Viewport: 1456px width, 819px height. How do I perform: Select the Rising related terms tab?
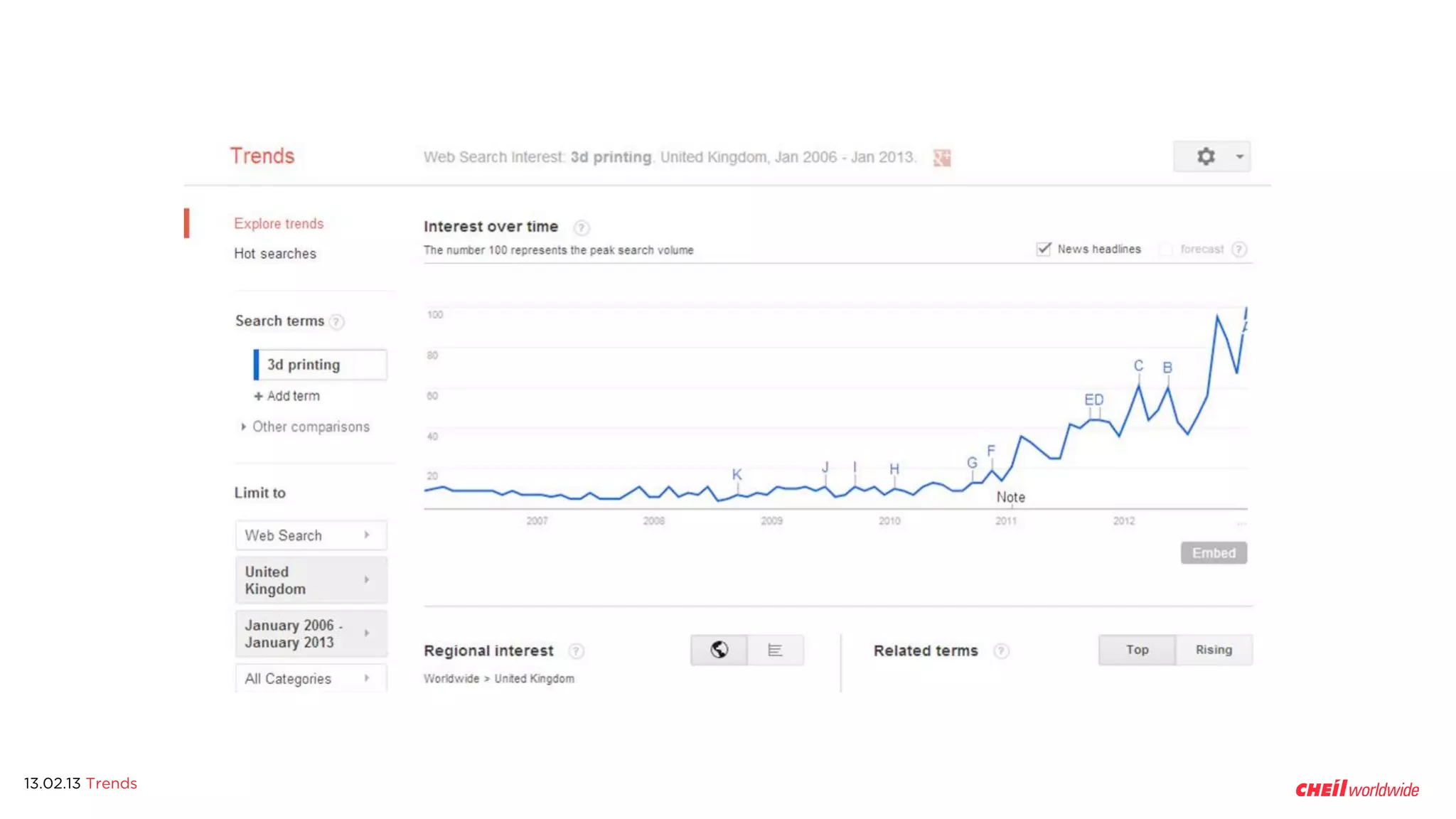tap(1214, 650)
